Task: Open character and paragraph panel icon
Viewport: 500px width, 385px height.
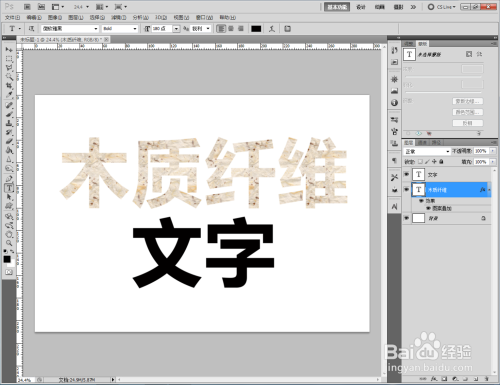Action: (x=287, y=29)
